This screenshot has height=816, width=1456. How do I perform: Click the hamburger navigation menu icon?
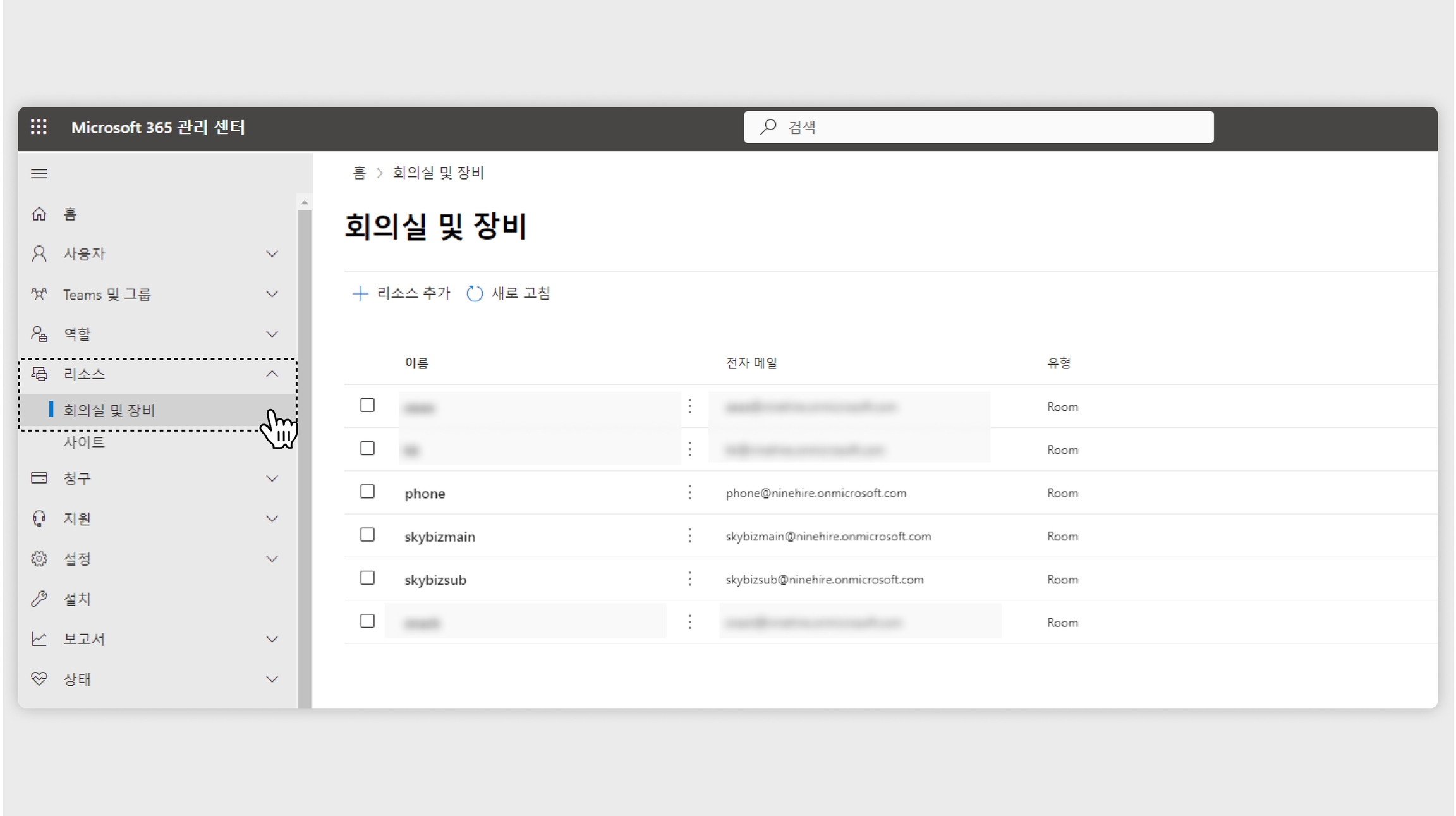click(39, 174)
